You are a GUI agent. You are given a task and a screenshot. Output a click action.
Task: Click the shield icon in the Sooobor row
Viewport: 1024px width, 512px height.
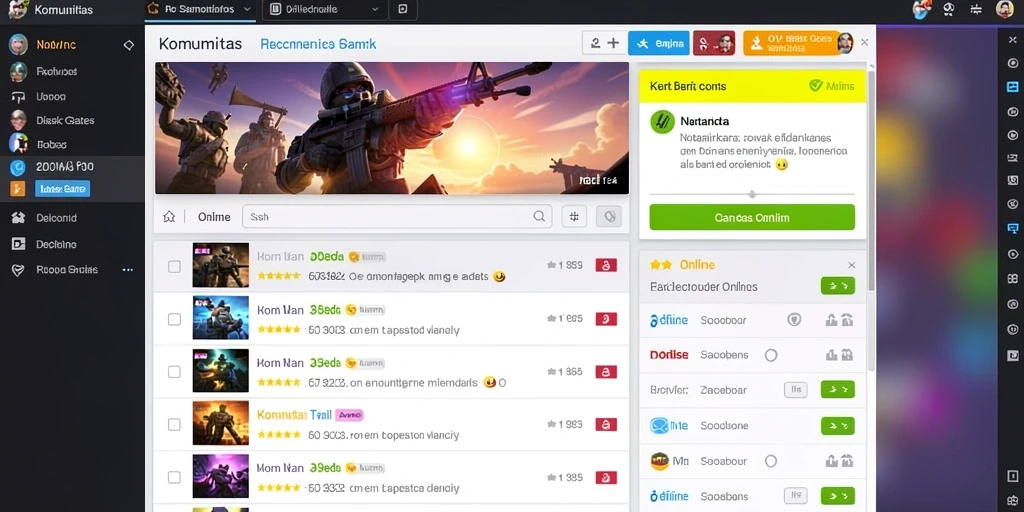(x=793, y=320)
